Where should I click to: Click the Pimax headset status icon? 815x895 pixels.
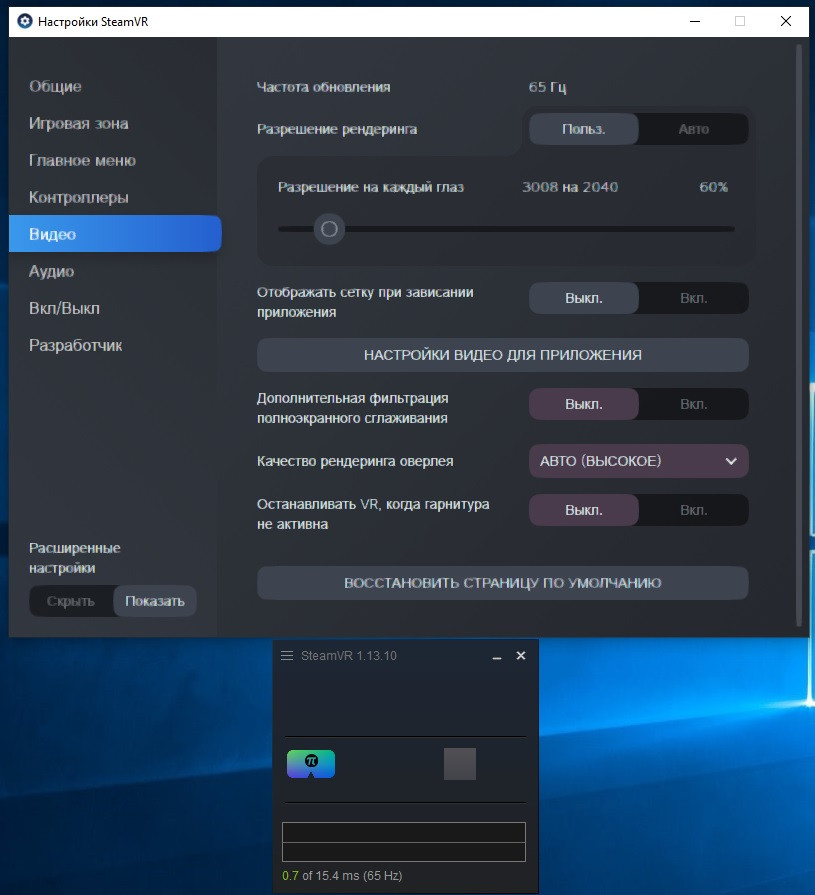310,764
